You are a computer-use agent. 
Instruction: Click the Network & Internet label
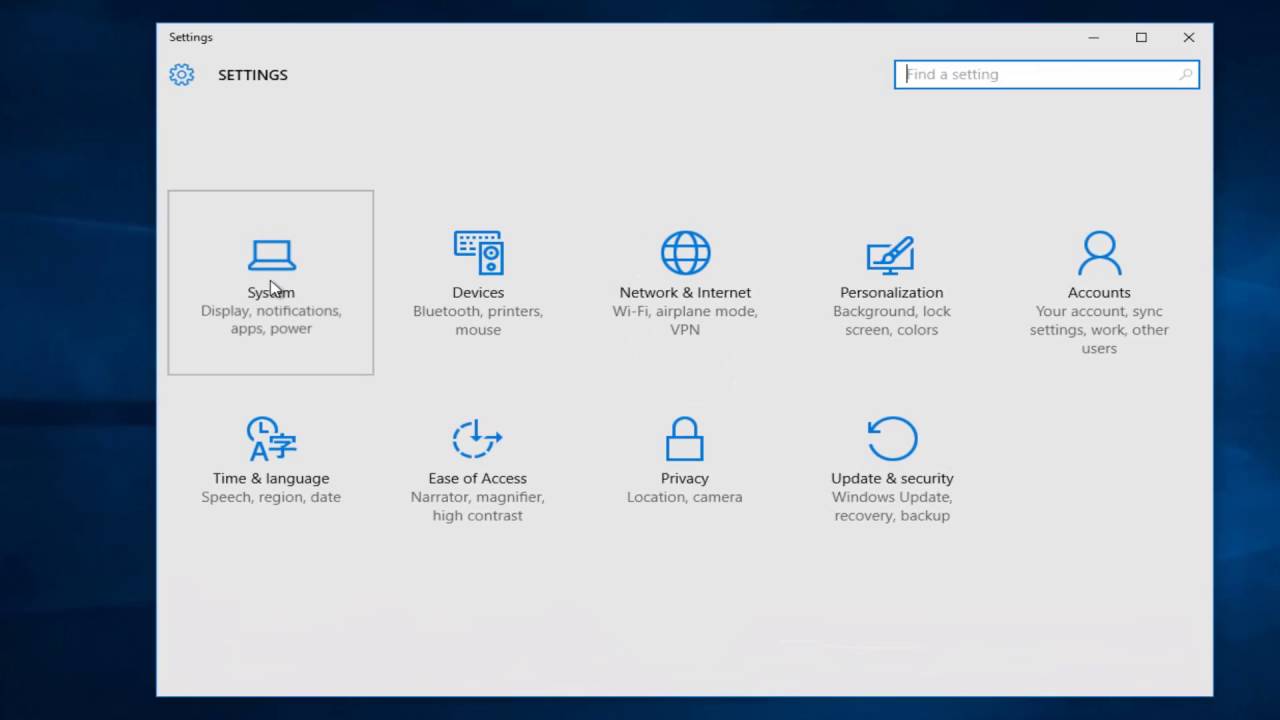pos(685,292)
